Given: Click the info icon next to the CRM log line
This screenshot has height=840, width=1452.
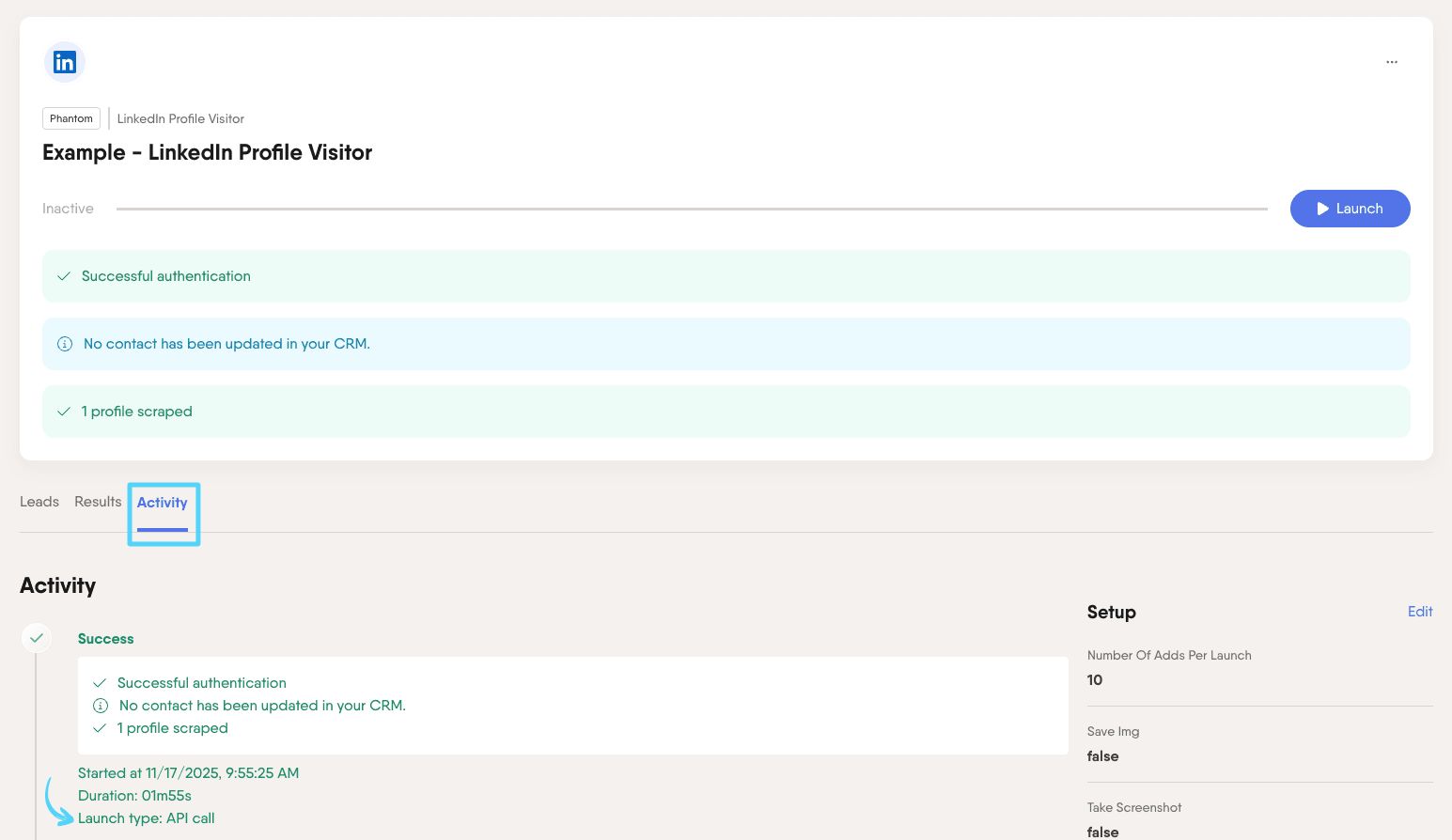Looking at the screenshot, I should tap(101, 705).
